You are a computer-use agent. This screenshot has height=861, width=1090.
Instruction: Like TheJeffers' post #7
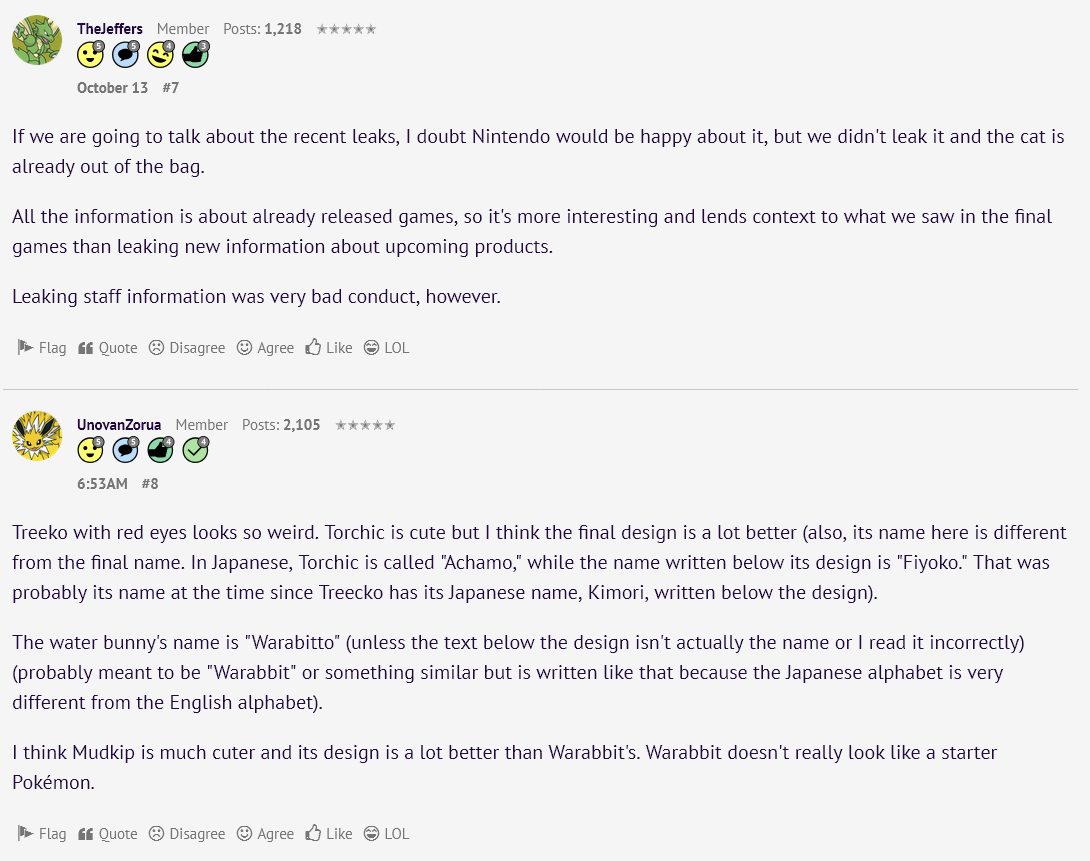point(329,348)
